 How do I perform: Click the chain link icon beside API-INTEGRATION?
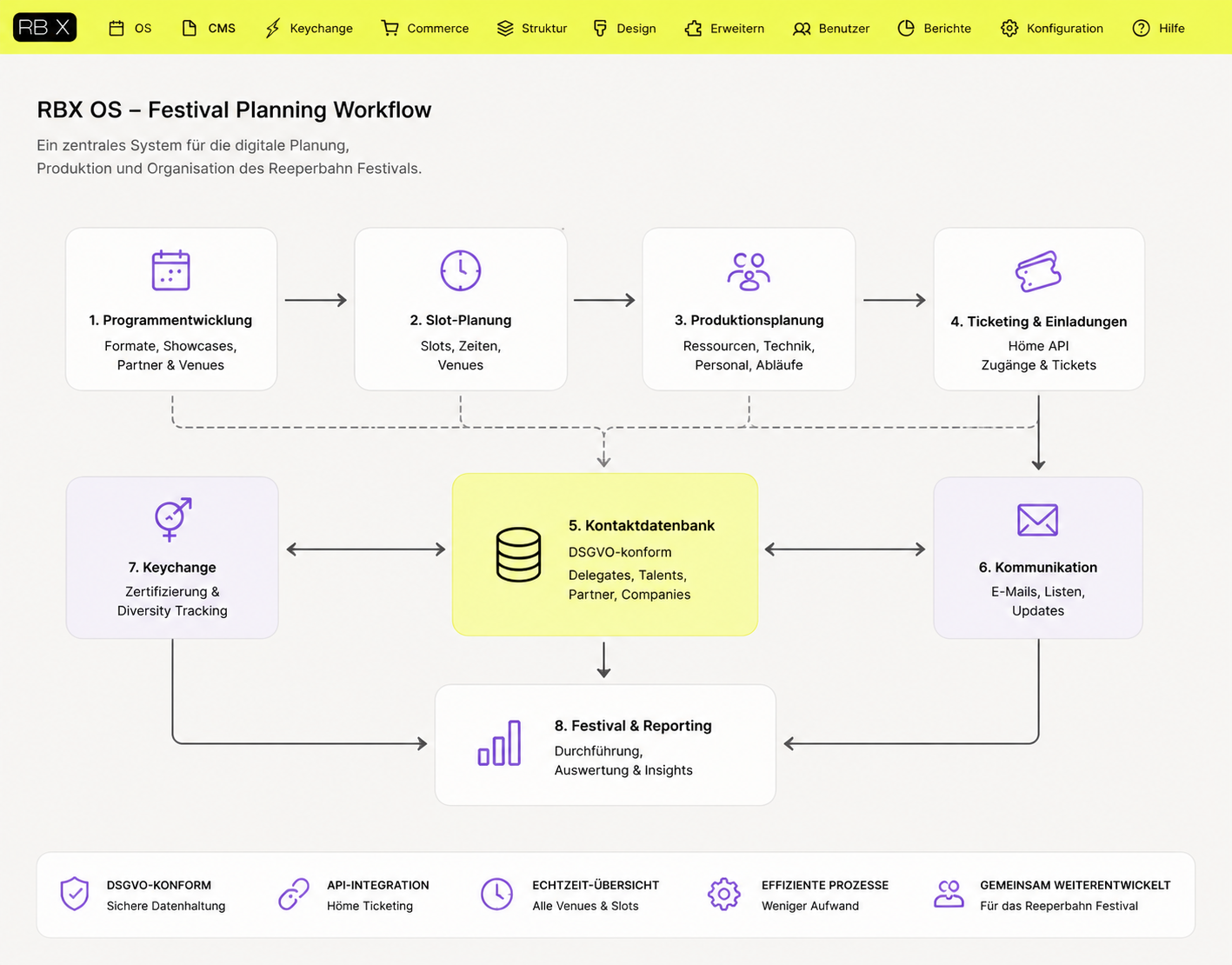tap(294, 894)
